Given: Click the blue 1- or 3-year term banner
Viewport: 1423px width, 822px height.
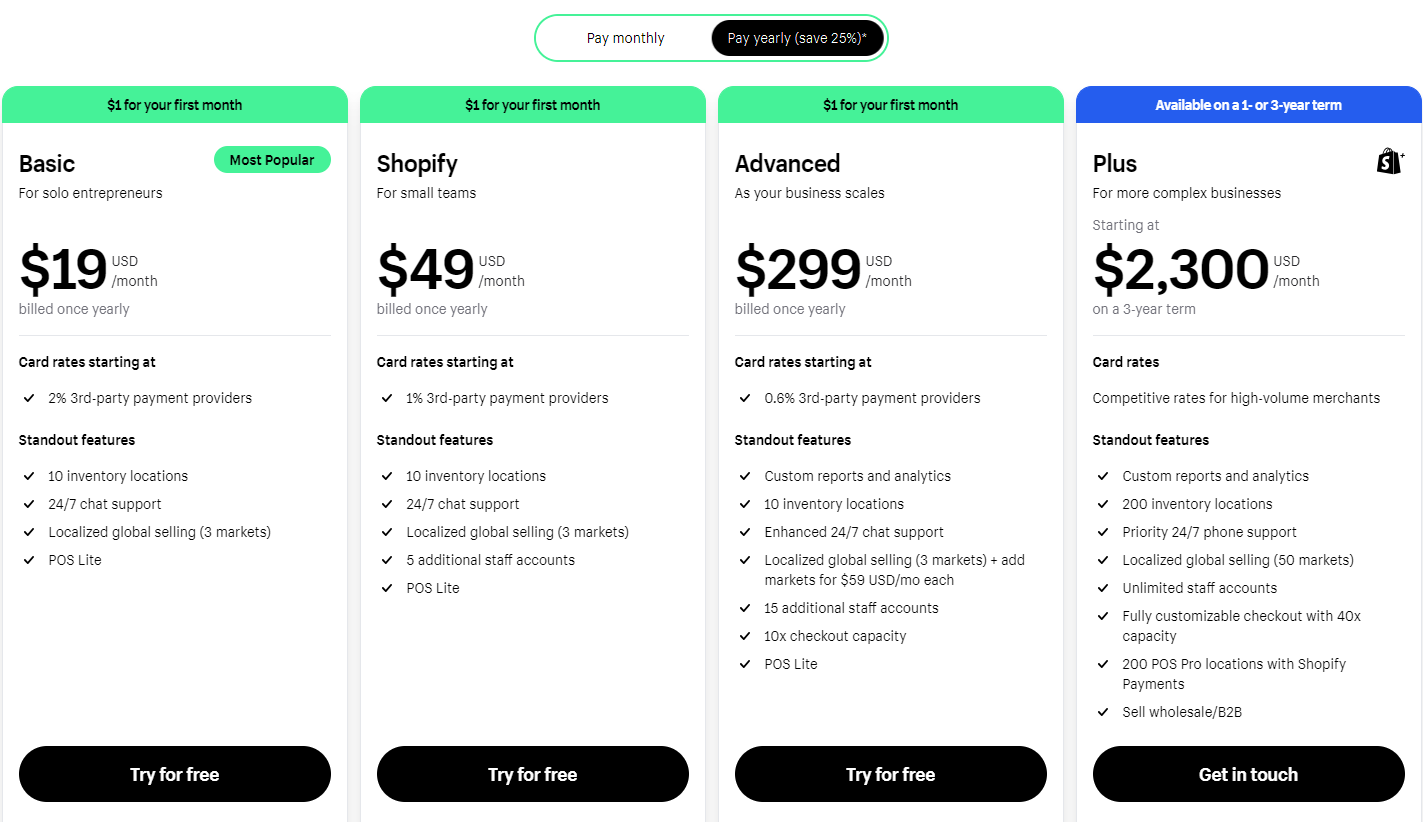Looking at the screenshot, I should (x=1249, y=105).
